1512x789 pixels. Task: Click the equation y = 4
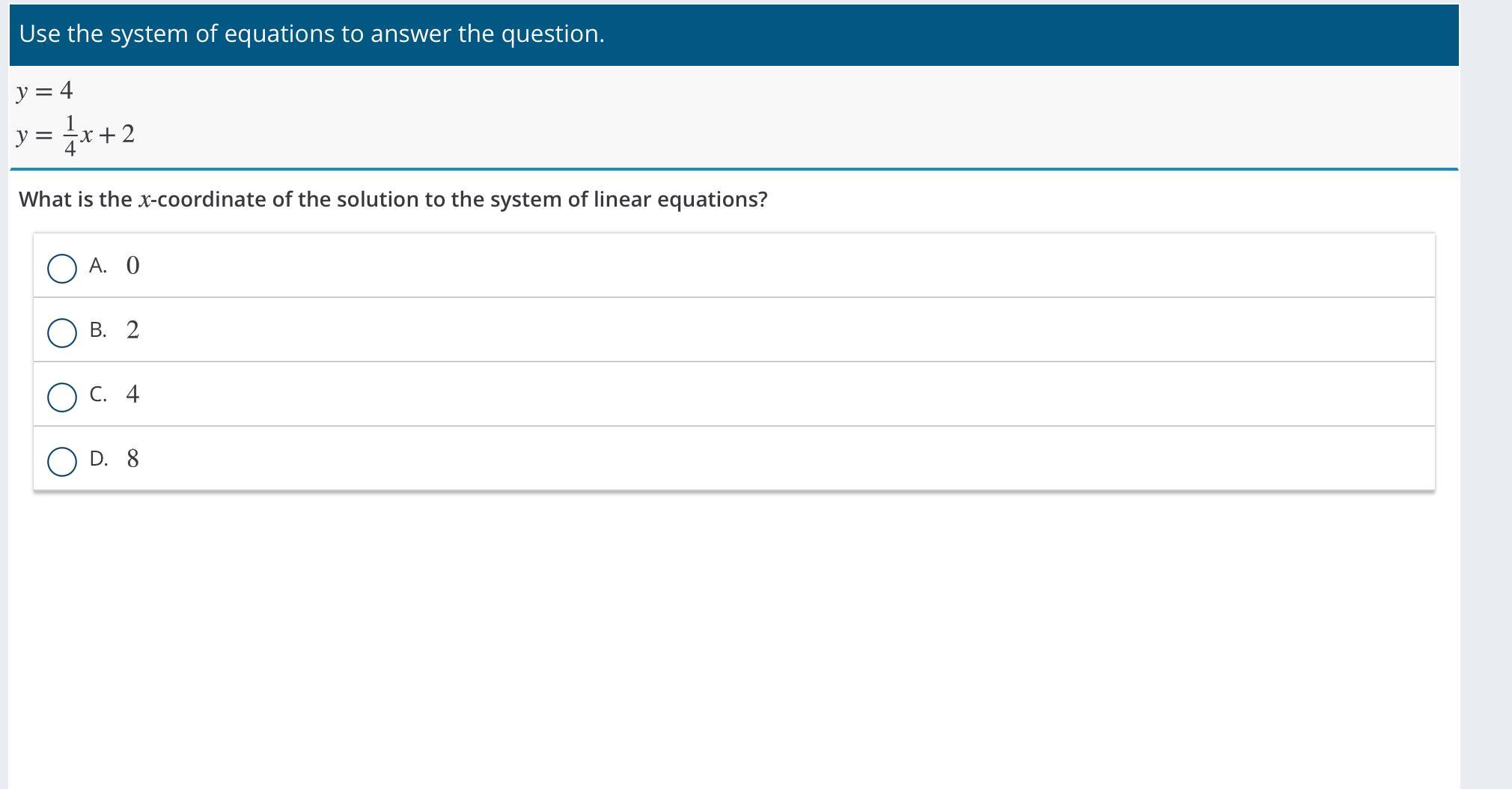pyautogui.click(x=45, y=91)
